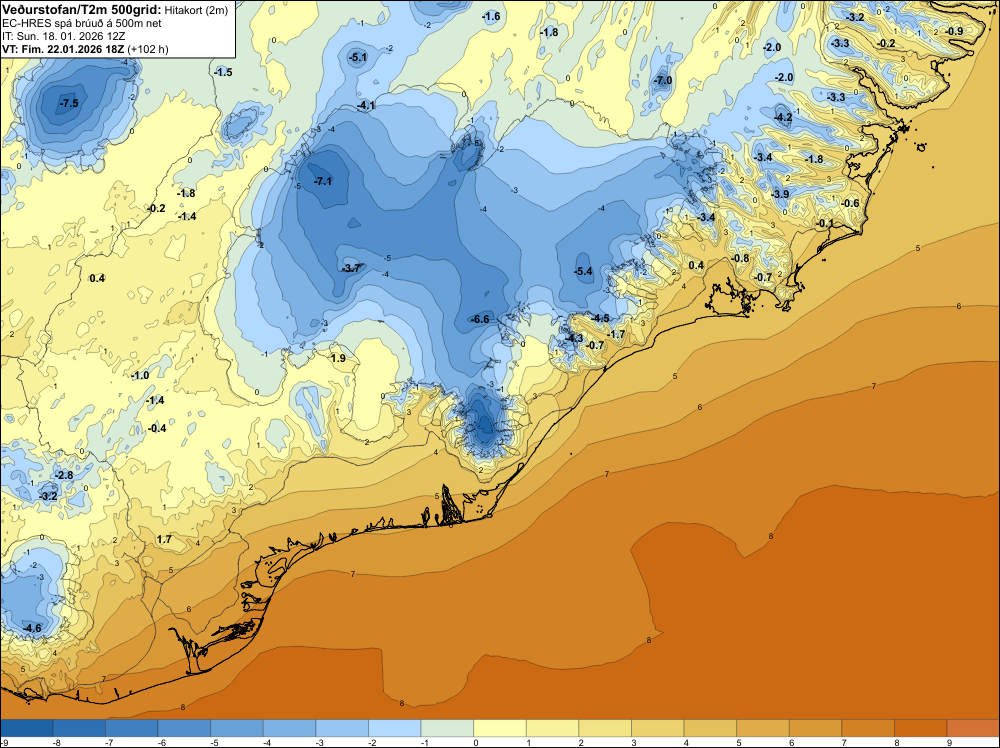
Task: Click legend swatch between -1 and 0
Action: (x=447, y=728)
